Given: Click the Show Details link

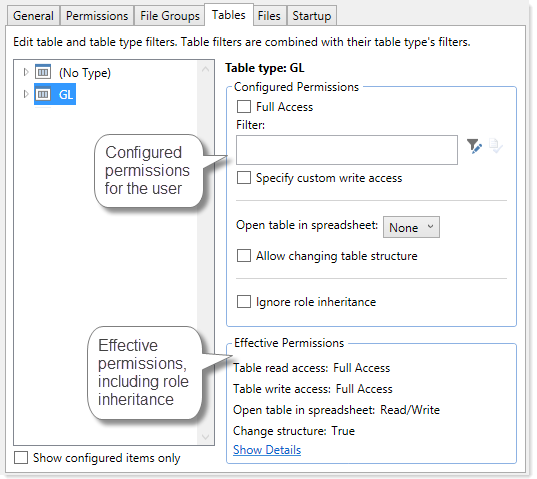Looking at the screenshot, I should pyautogui.click(x=267, y=450).
